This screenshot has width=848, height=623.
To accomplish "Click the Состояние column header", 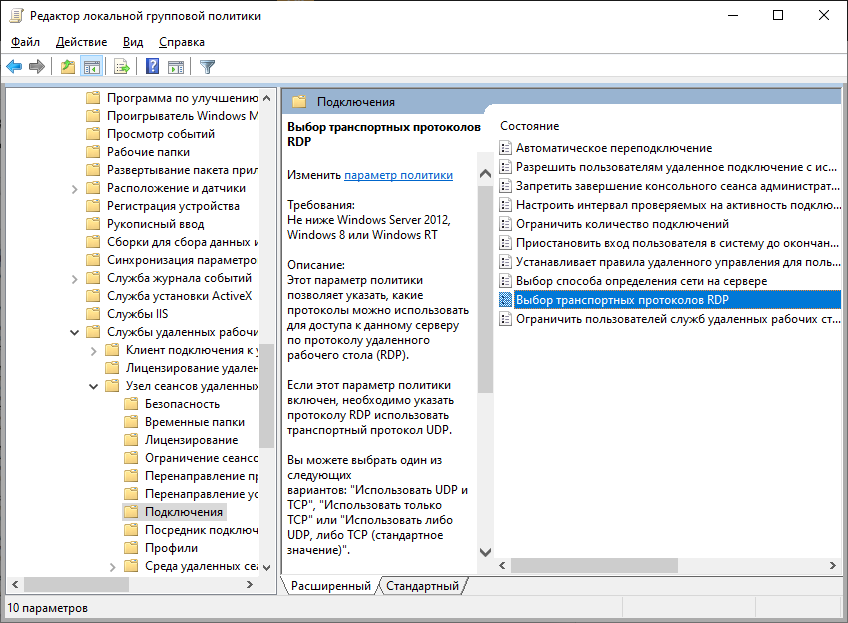I will 530,126.
